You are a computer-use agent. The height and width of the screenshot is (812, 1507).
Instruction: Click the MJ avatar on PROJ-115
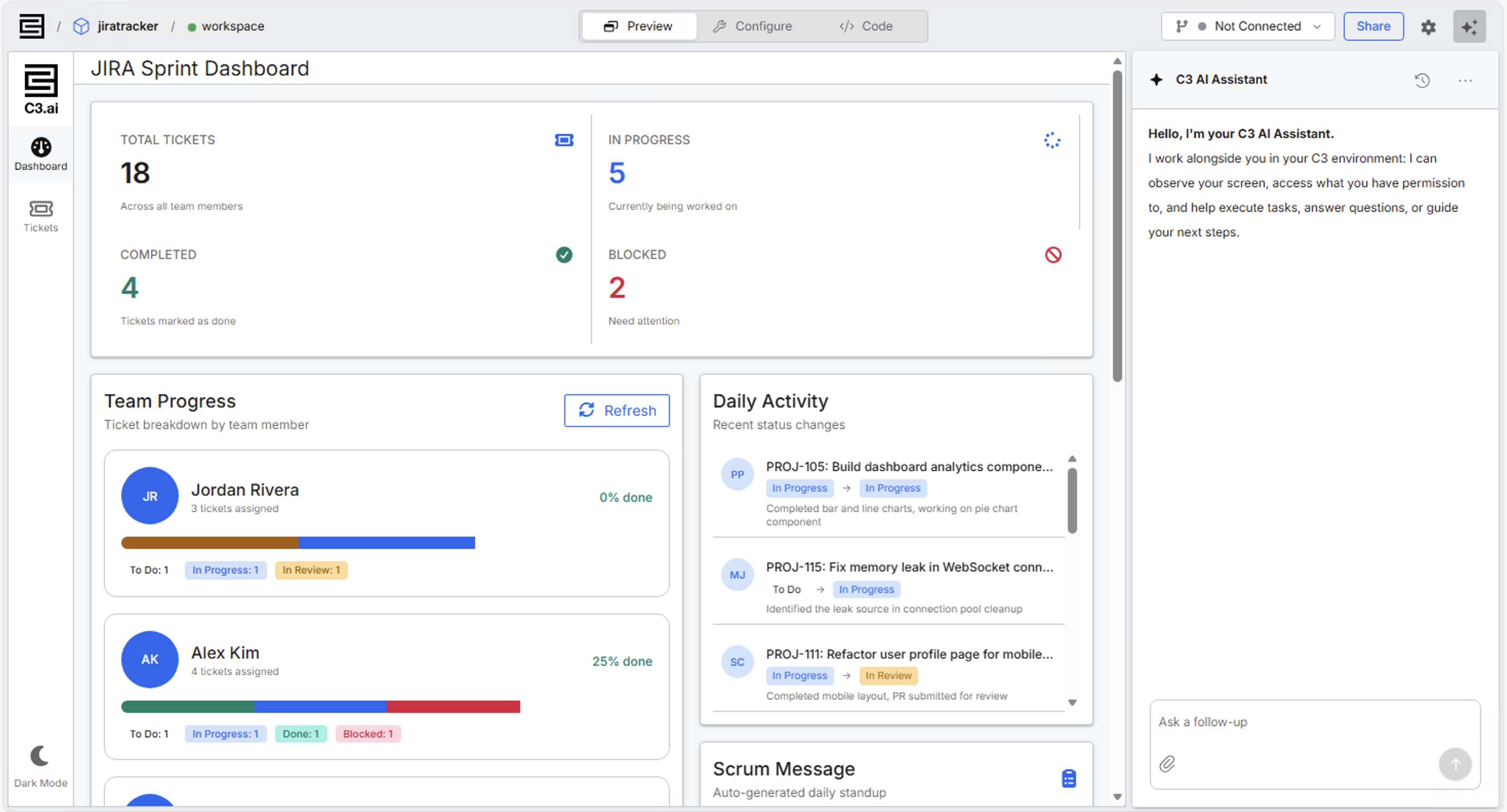[x=737, y=575]
